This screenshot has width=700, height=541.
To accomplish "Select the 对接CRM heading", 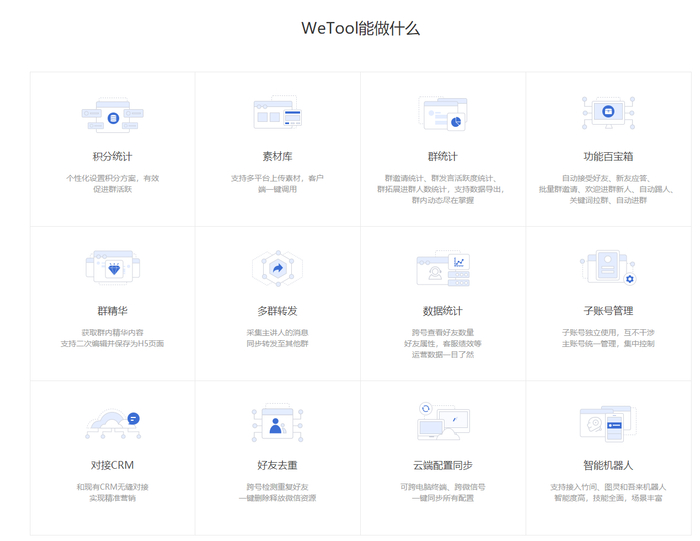I will [112, 466].
